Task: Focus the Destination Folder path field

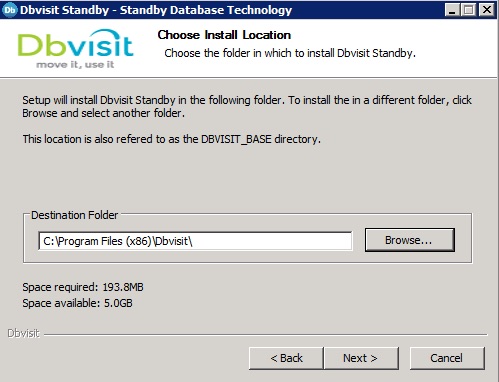Action: point(195,241)
